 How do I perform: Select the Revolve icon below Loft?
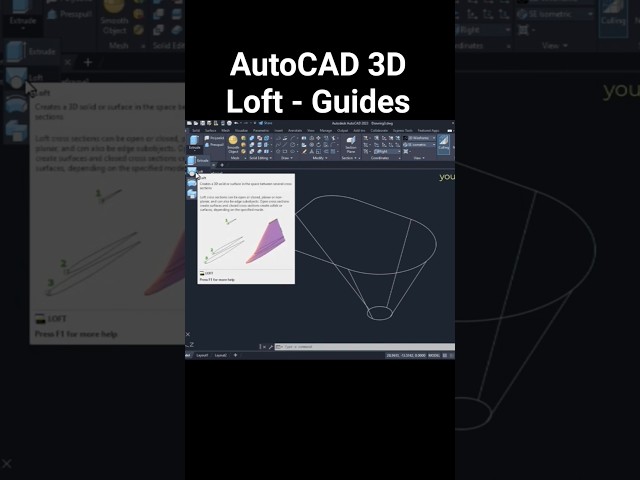(192, 183)
